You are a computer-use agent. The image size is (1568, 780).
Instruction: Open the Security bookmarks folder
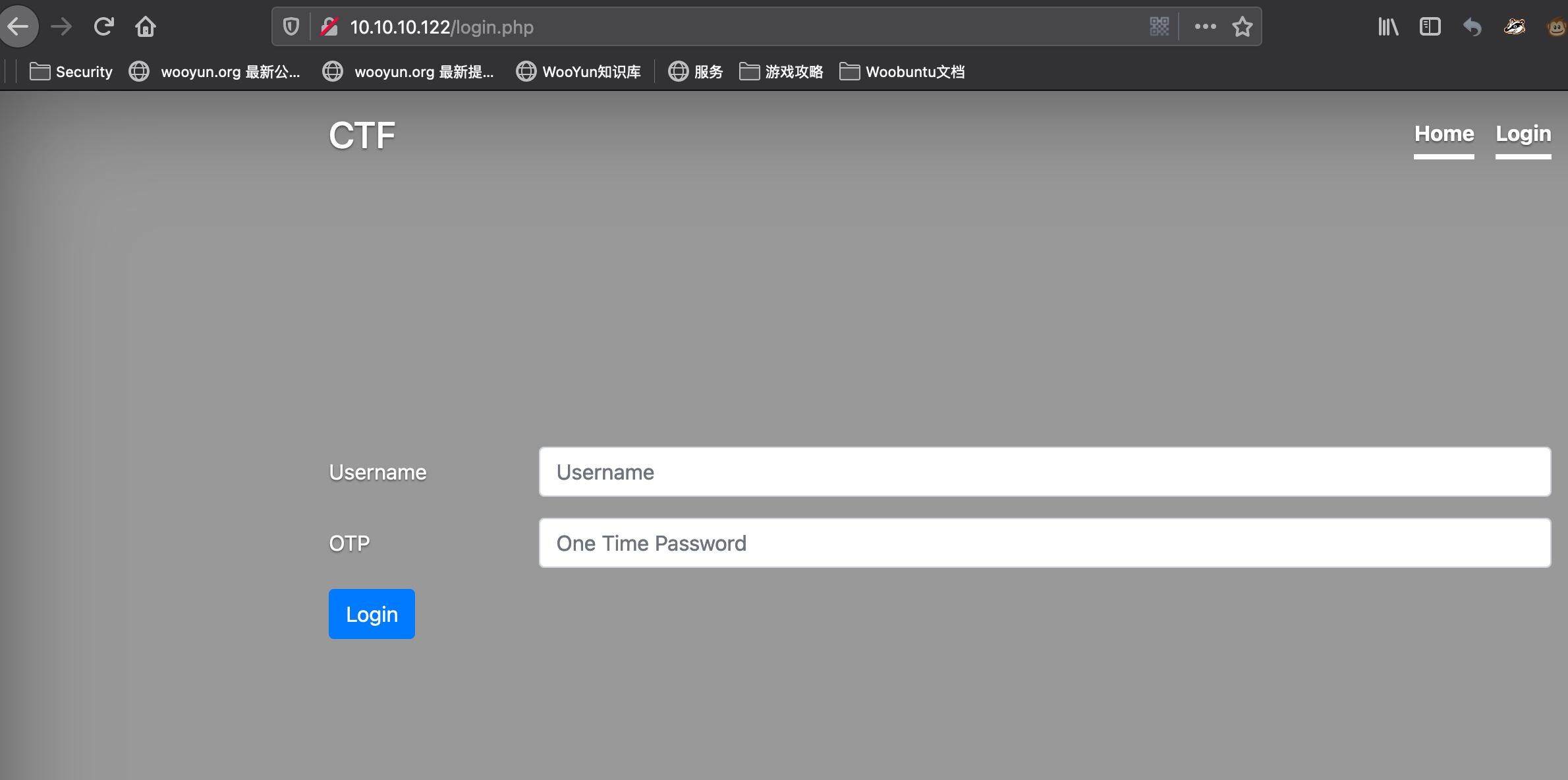point(71,71)
